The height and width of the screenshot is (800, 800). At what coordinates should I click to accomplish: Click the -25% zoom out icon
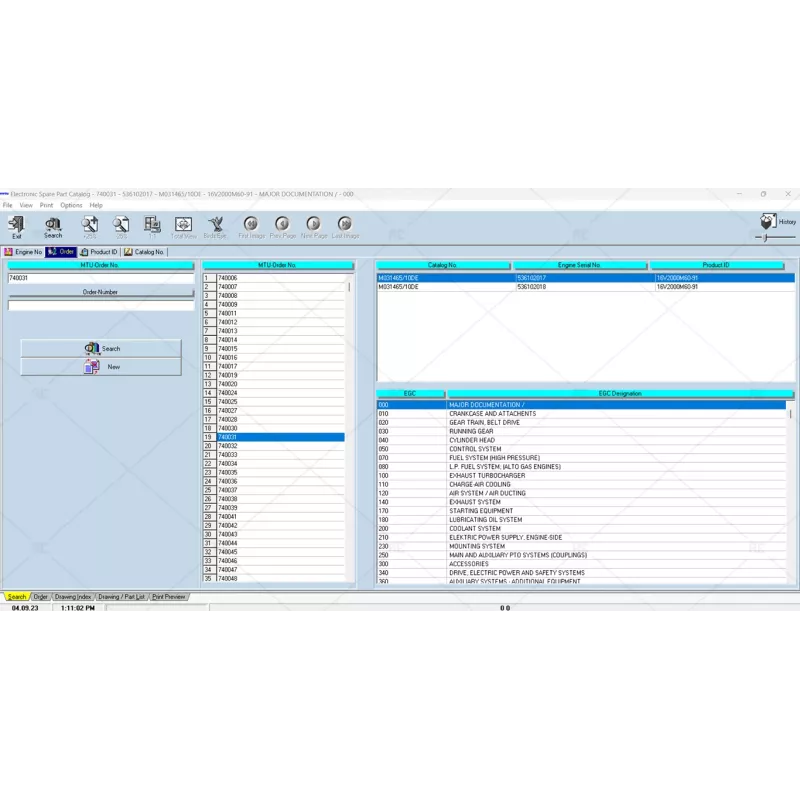121,226
